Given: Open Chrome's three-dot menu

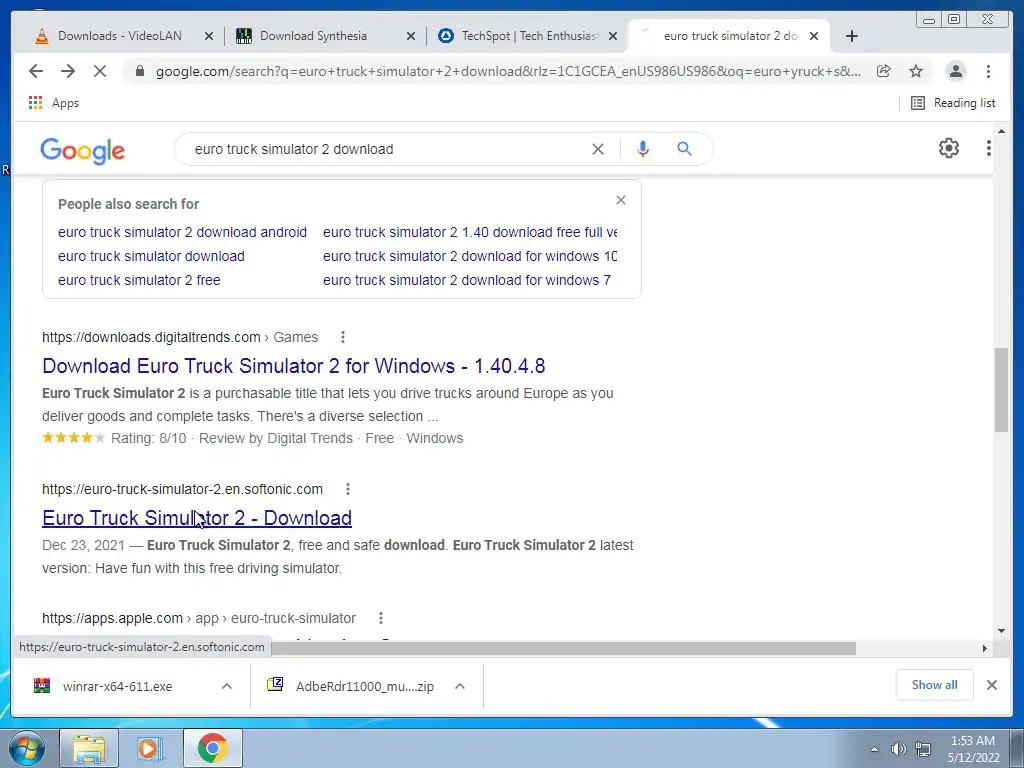Looking at the screenshot, I should (x=988, y=71).
